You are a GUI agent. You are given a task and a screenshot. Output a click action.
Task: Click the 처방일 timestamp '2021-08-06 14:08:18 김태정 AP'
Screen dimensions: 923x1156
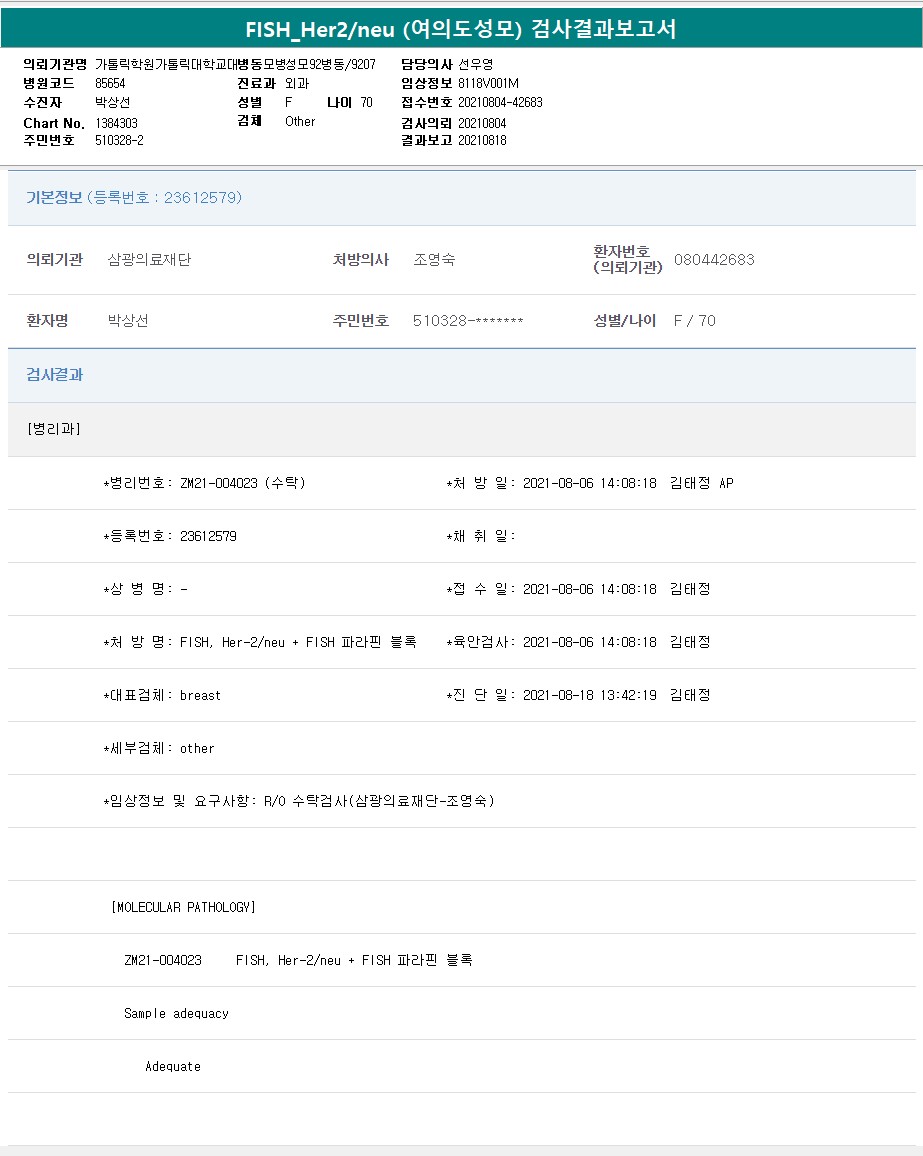click(x=628, y=483)
